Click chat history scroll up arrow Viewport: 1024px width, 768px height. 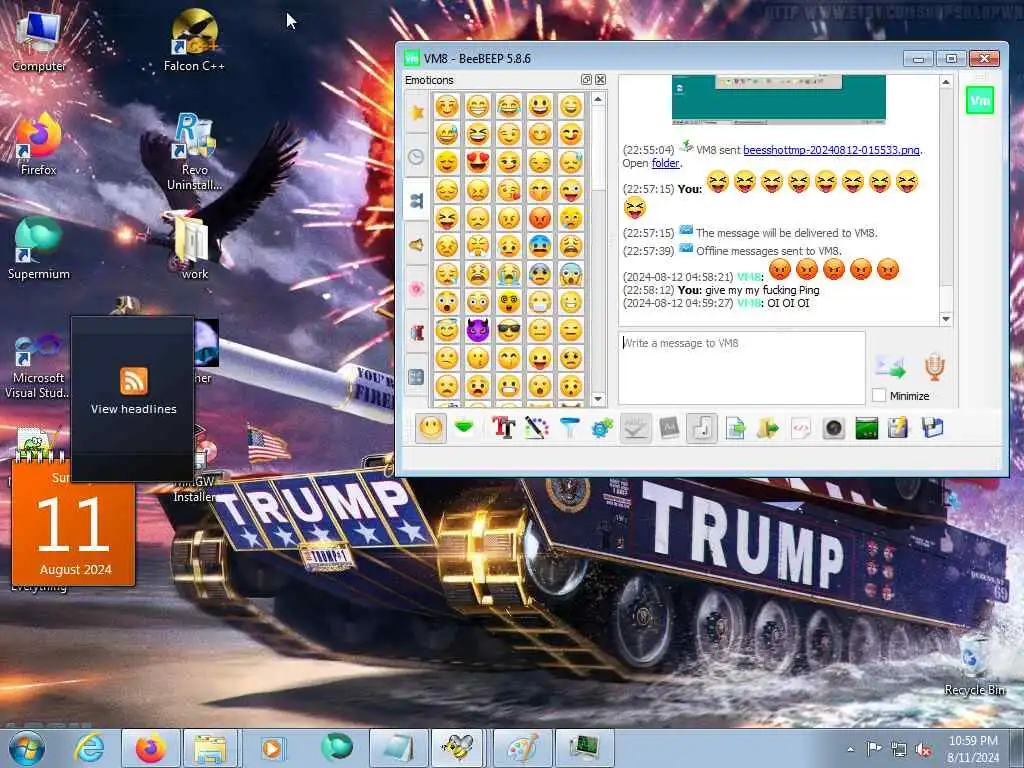pos(946,82)
